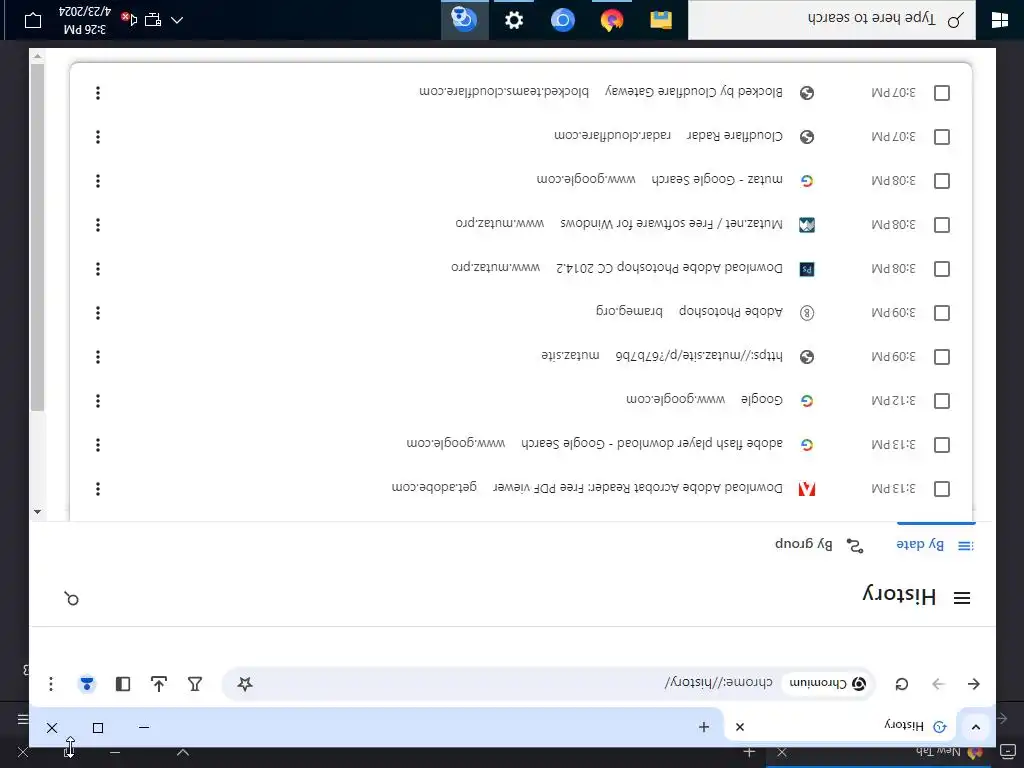Open the browser side panel
1024x768 pixels.
coord(123,684)
